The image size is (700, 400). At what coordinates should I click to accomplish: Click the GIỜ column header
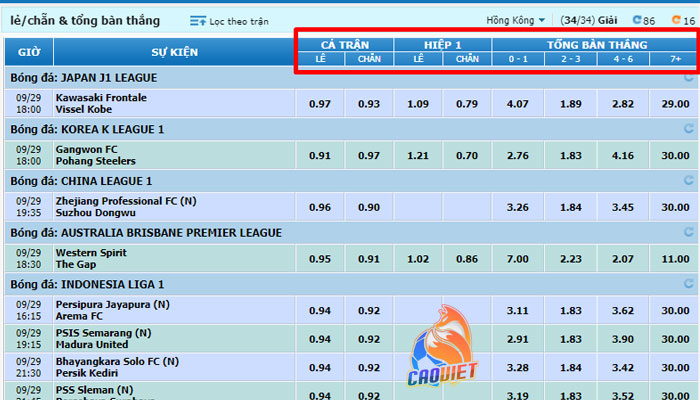click(x=29, y=52)
